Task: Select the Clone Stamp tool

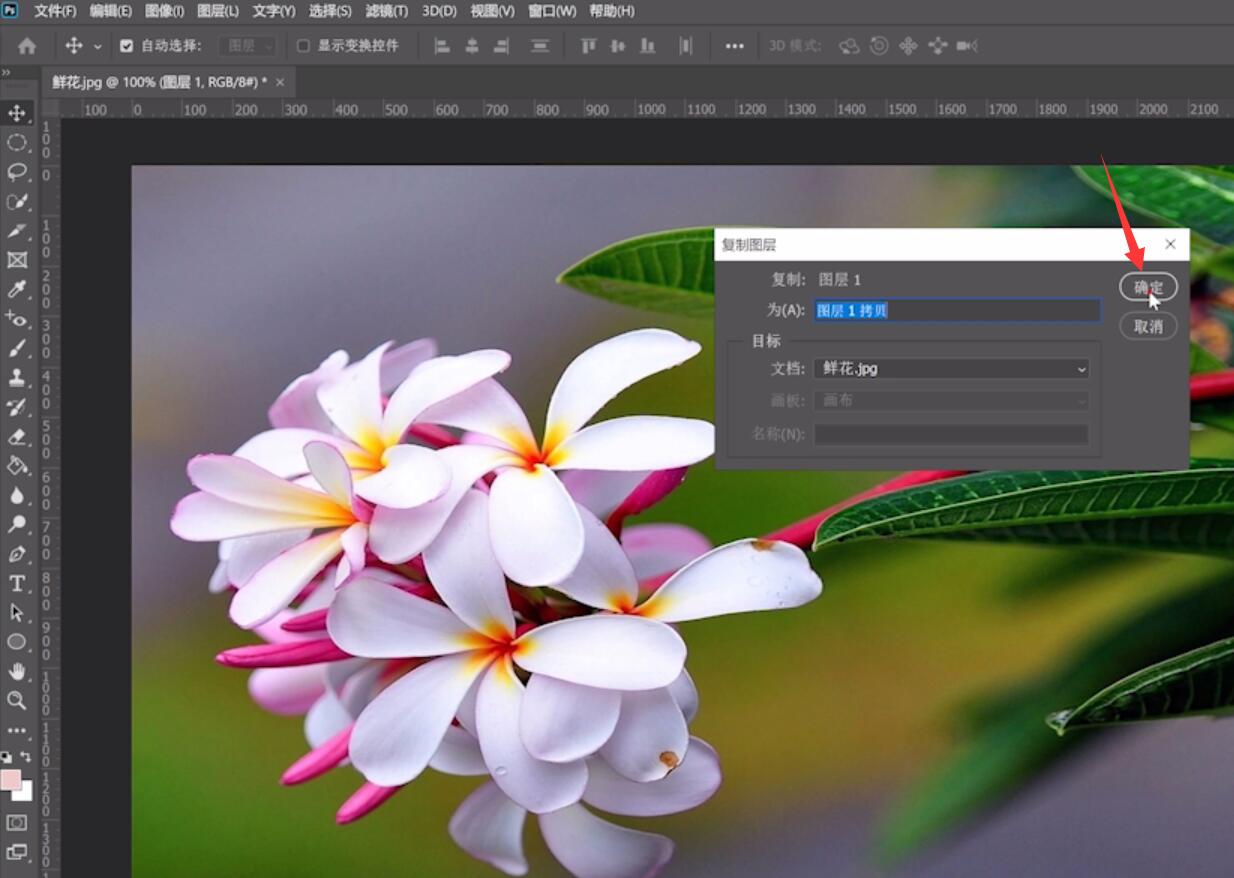Action: click(17, 378)
